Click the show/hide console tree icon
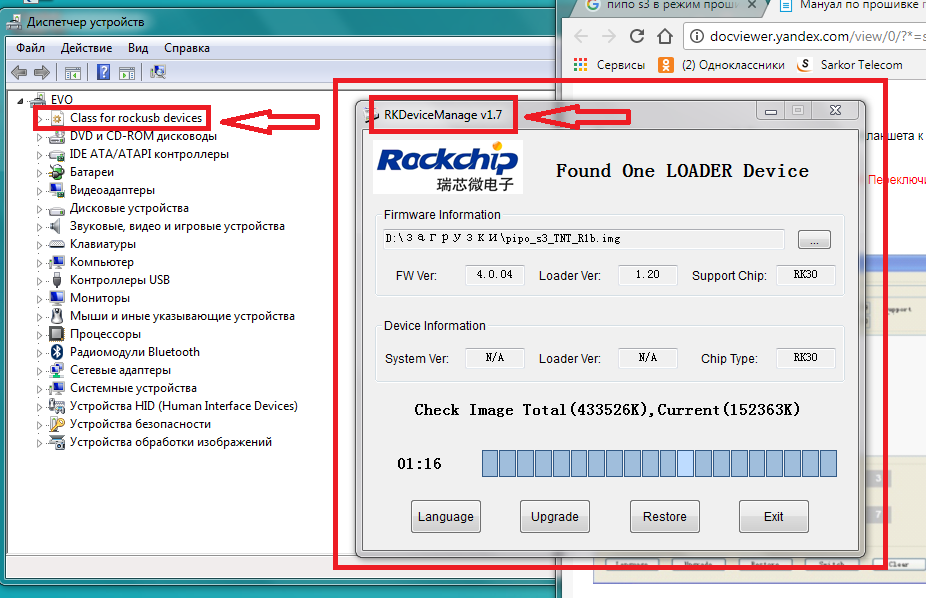This screenshot has width=926, height=598. pos(72,72)
